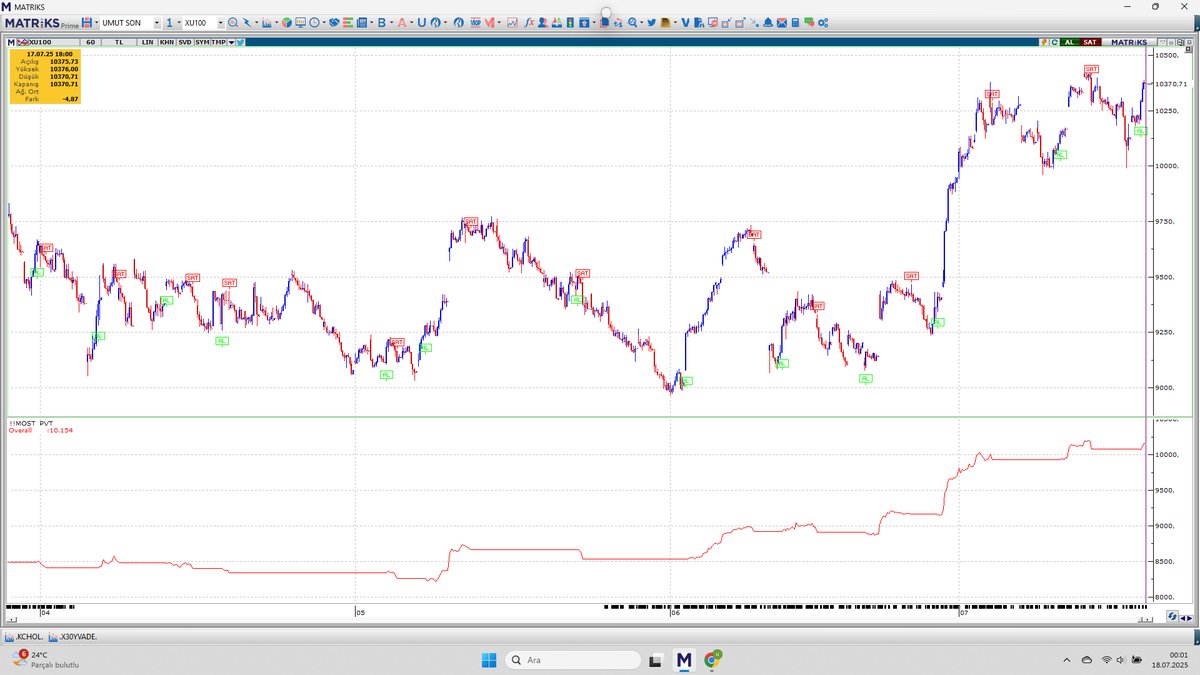The height and width of the screenshot is (675, 1200).
Task: Click the blue round icon at chart bottom right
Action: click(1172, 617)
